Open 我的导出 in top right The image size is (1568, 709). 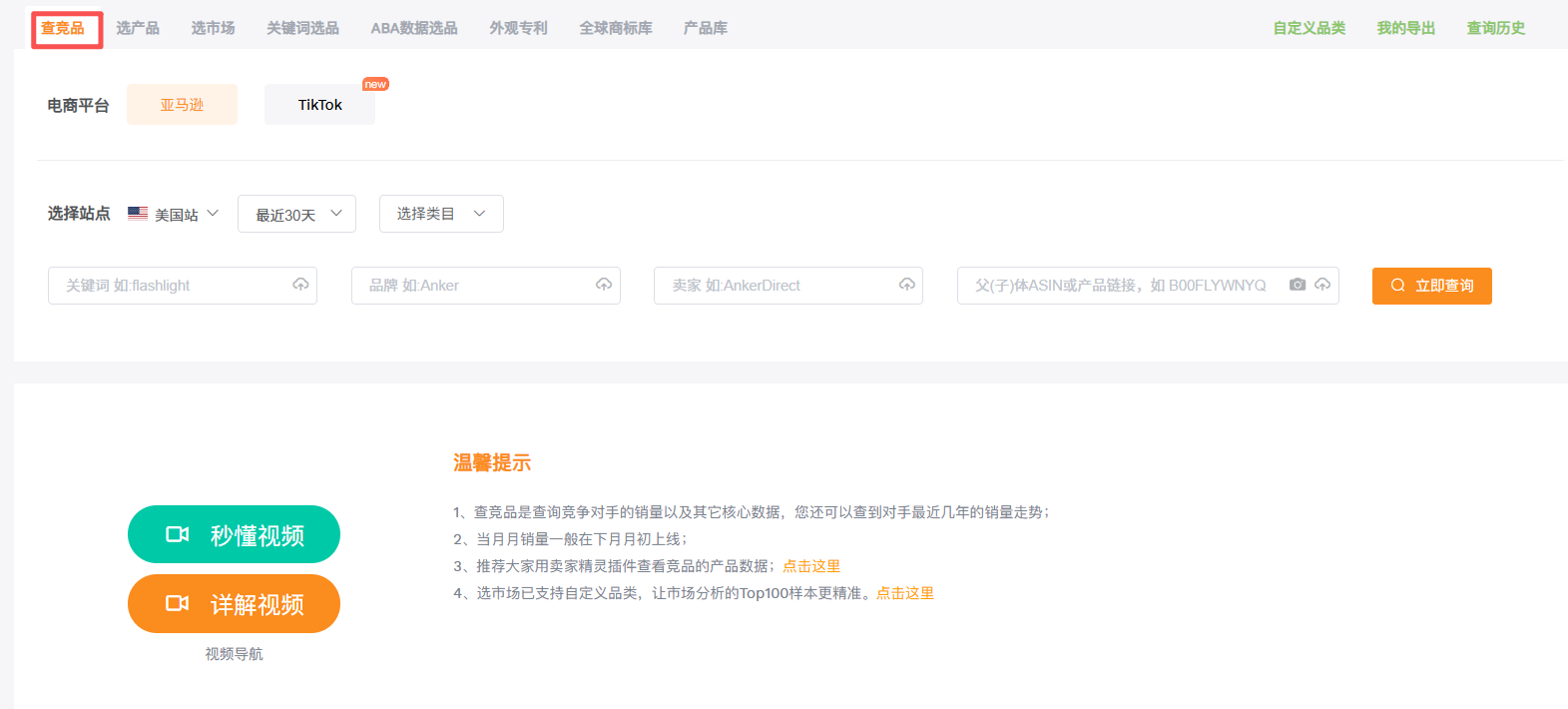[x=1405, y=28]
